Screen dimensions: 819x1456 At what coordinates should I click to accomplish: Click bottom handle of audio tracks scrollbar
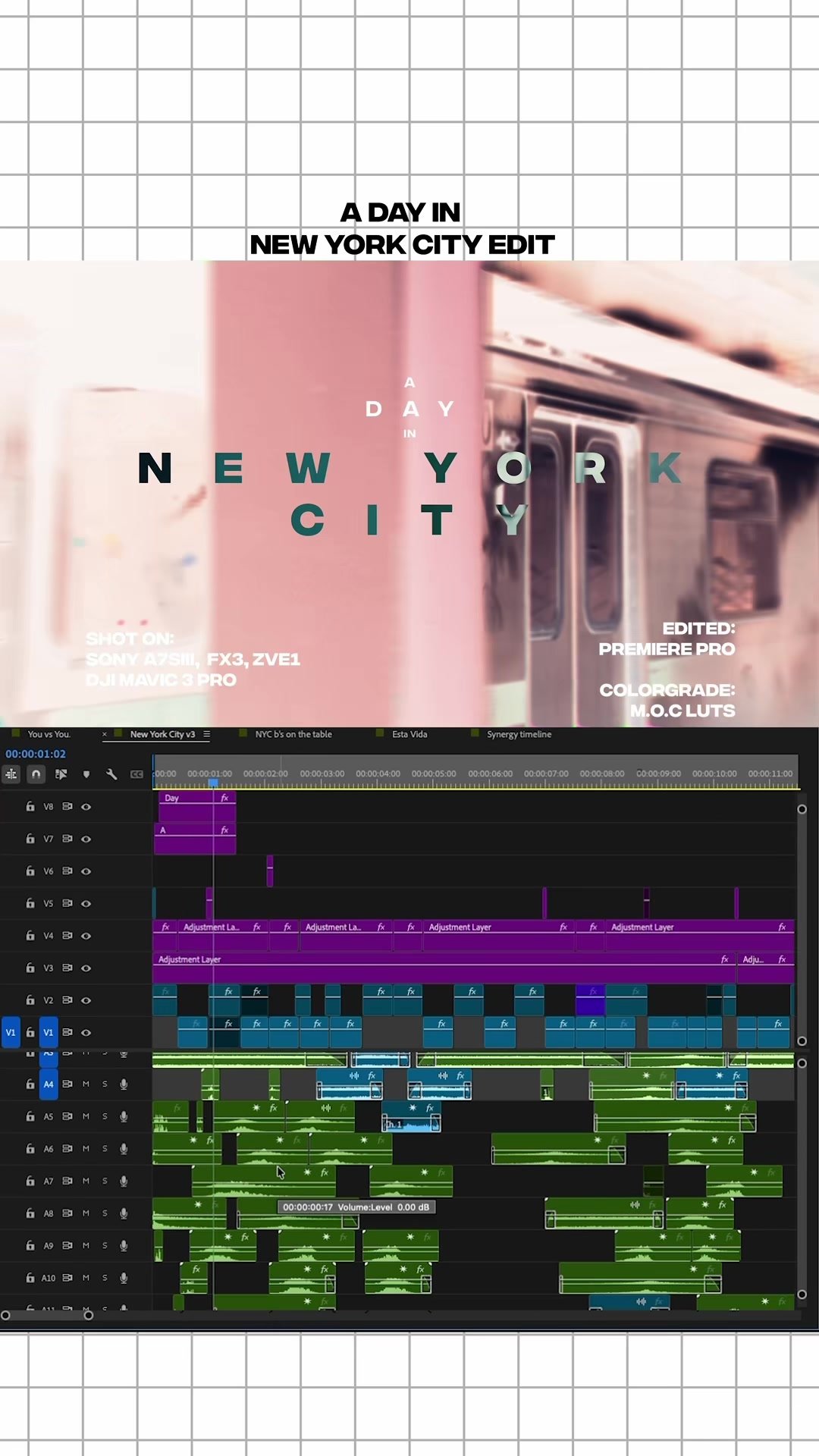pyautogui.click(x=802, y=1294)
